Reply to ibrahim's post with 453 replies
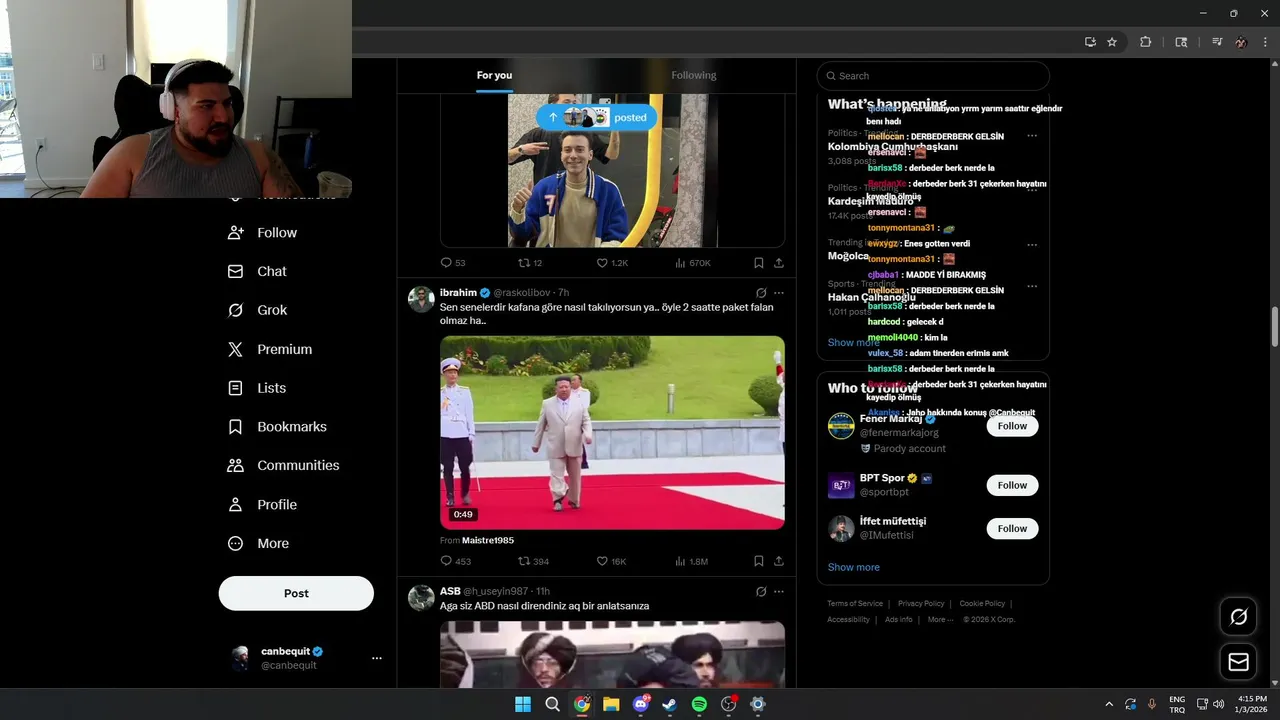This screenshot has width=1280, height=720. pos(455,562)
